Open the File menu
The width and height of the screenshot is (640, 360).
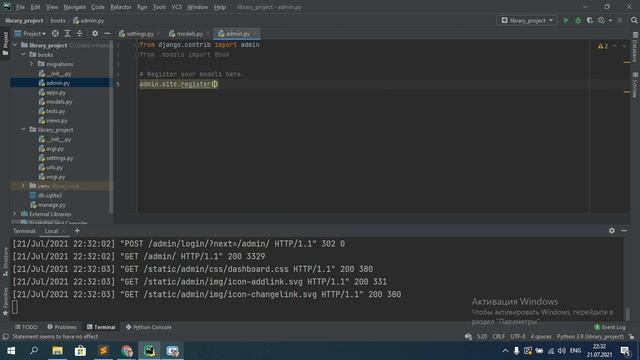point(20,7)
